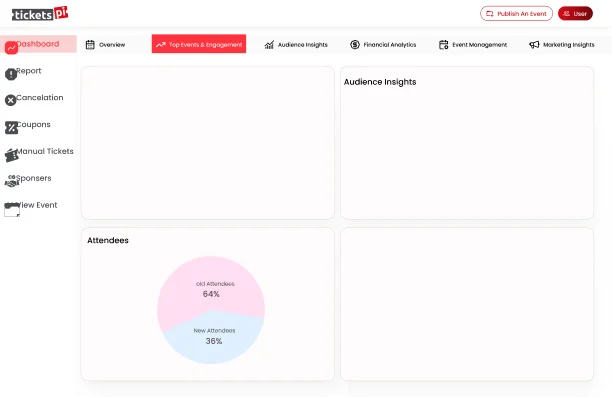Viewport: 612px width, 397px height.
Task: Click the Attendees card heading
Action: click(x=108, y=240)
